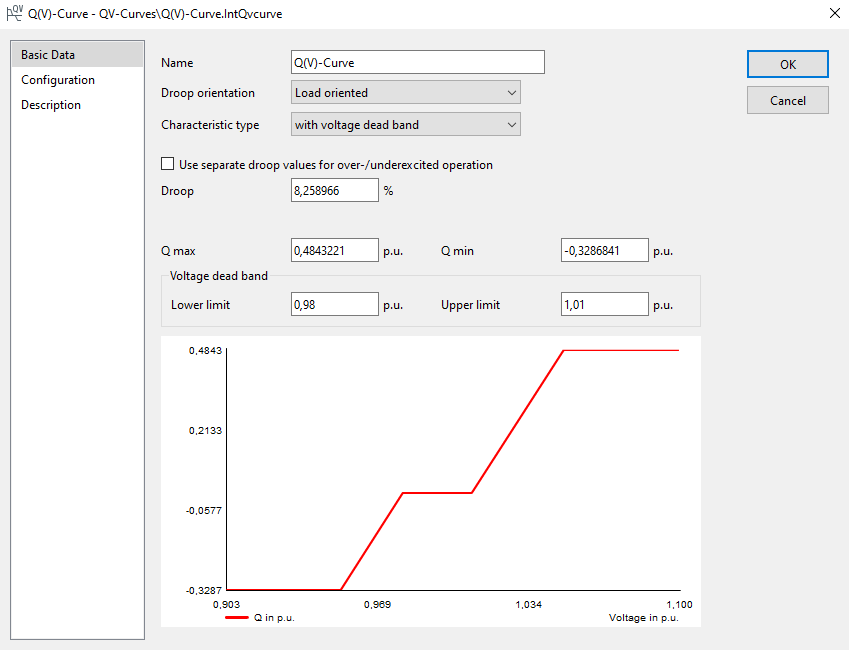849x650 pixels.
Task: Close the Q(V)-Curve dialog
Action: point(833,13)
